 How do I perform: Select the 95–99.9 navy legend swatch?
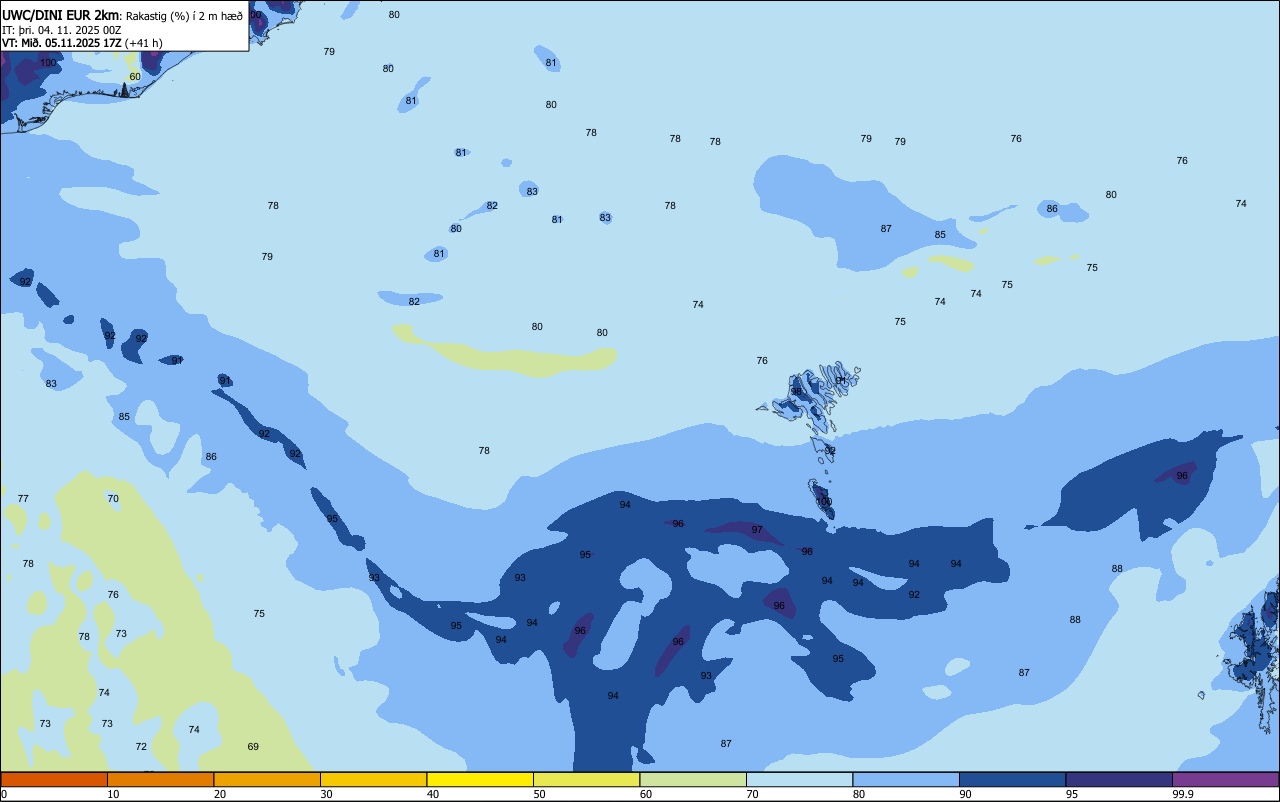pos(1119,779)
